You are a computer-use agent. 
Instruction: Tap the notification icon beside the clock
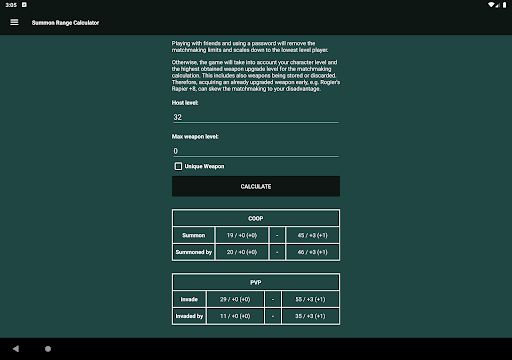coord(24,5)
